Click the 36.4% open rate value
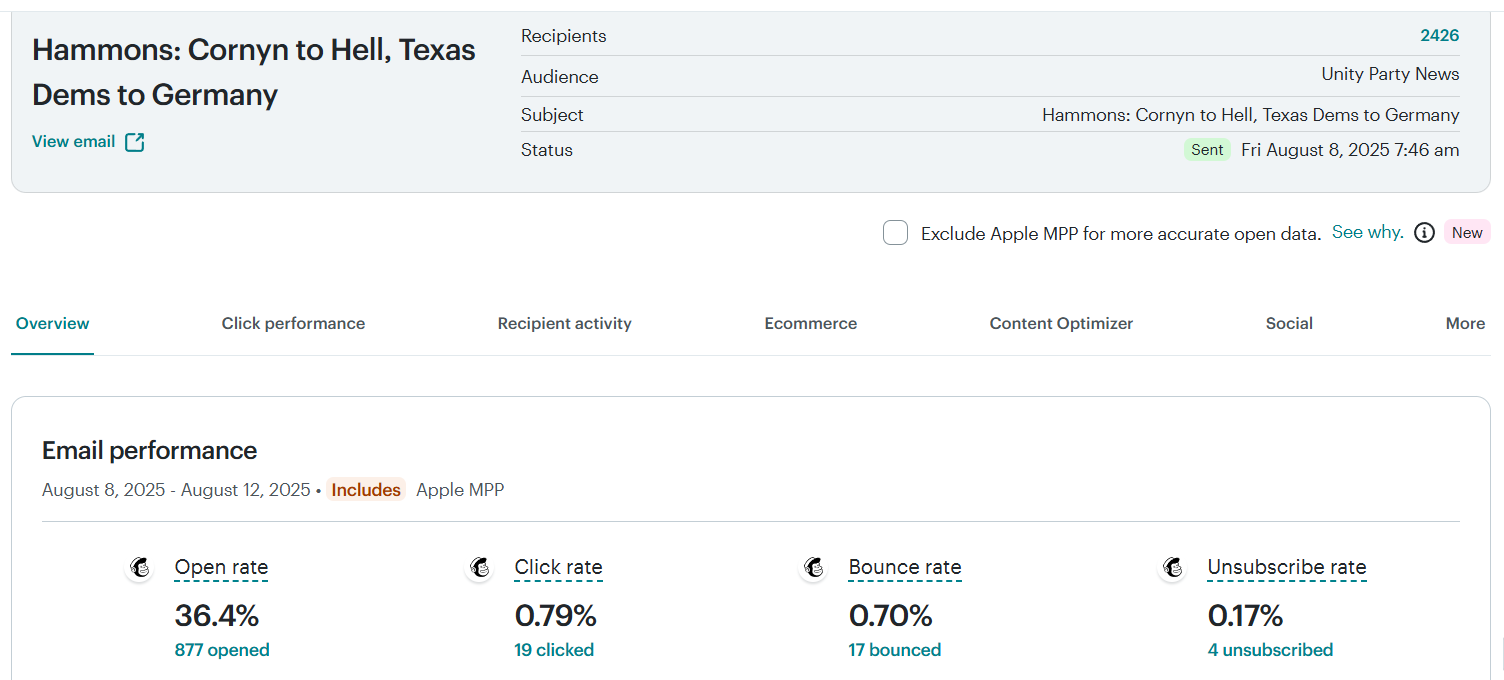Image resolution: width=1504 pixels, height=680 pixels. [217, 614]
